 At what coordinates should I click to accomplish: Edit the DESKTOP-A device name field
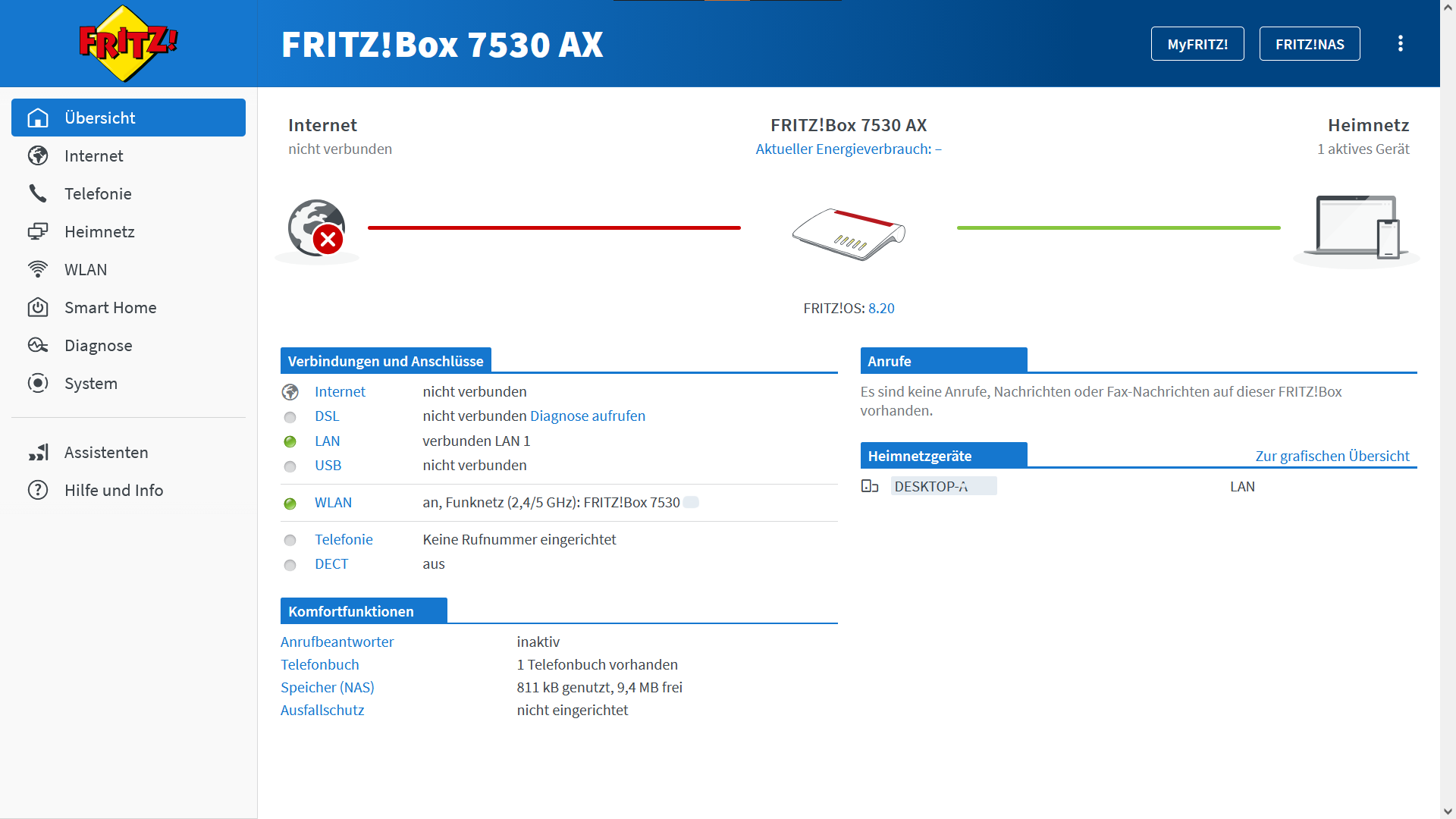(x=943, y=485)
